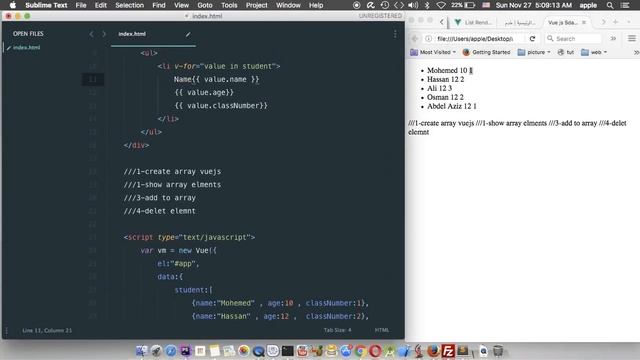This screenshot has height=360, width=640.
Task: Click the volume icon in menu bar
Action: pos(413,5)
